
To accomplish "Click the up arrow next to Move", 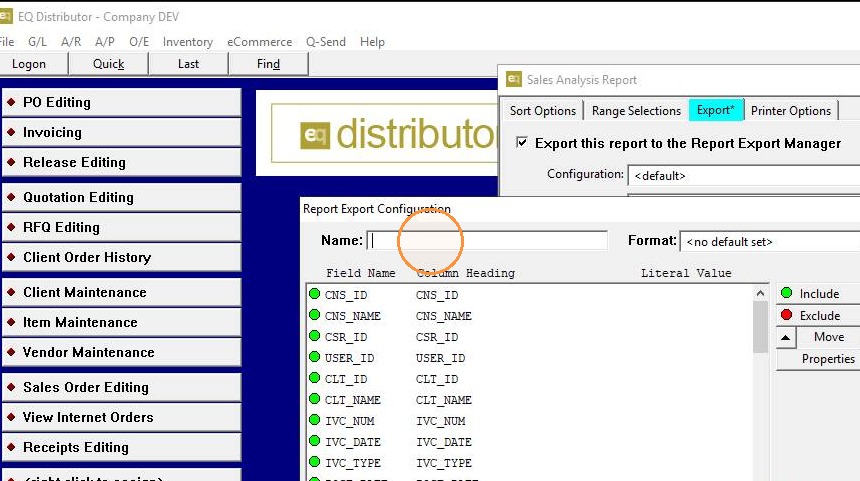I will pos(785,337).
